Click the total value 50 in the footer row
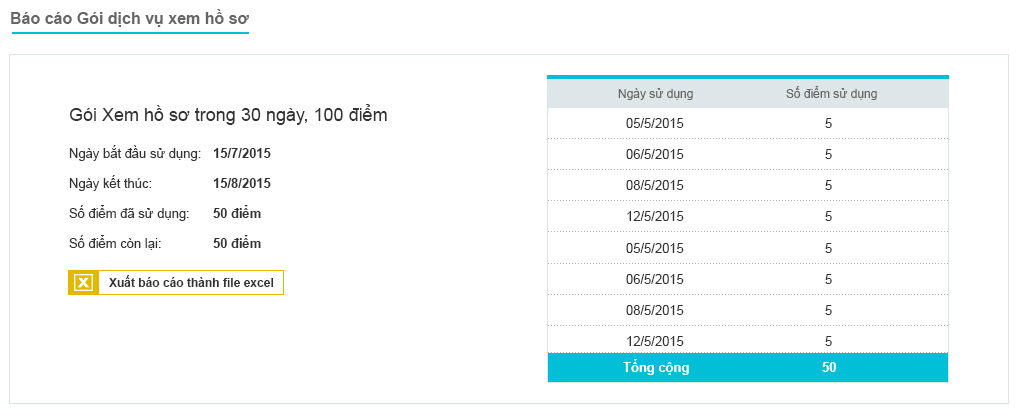This screenshot has width=1019, height=415. pos(829,368)
